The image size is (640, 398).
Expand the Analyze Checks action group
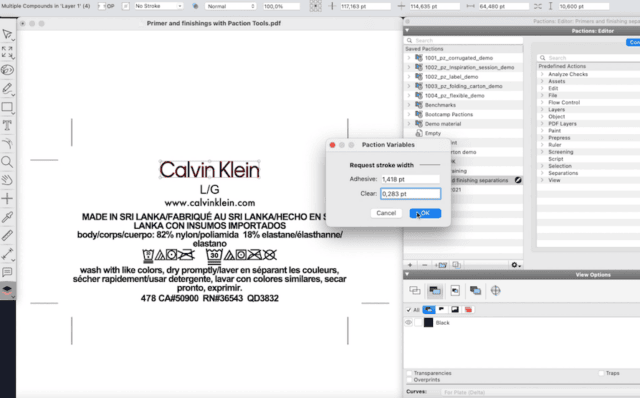tap(542, 74)
